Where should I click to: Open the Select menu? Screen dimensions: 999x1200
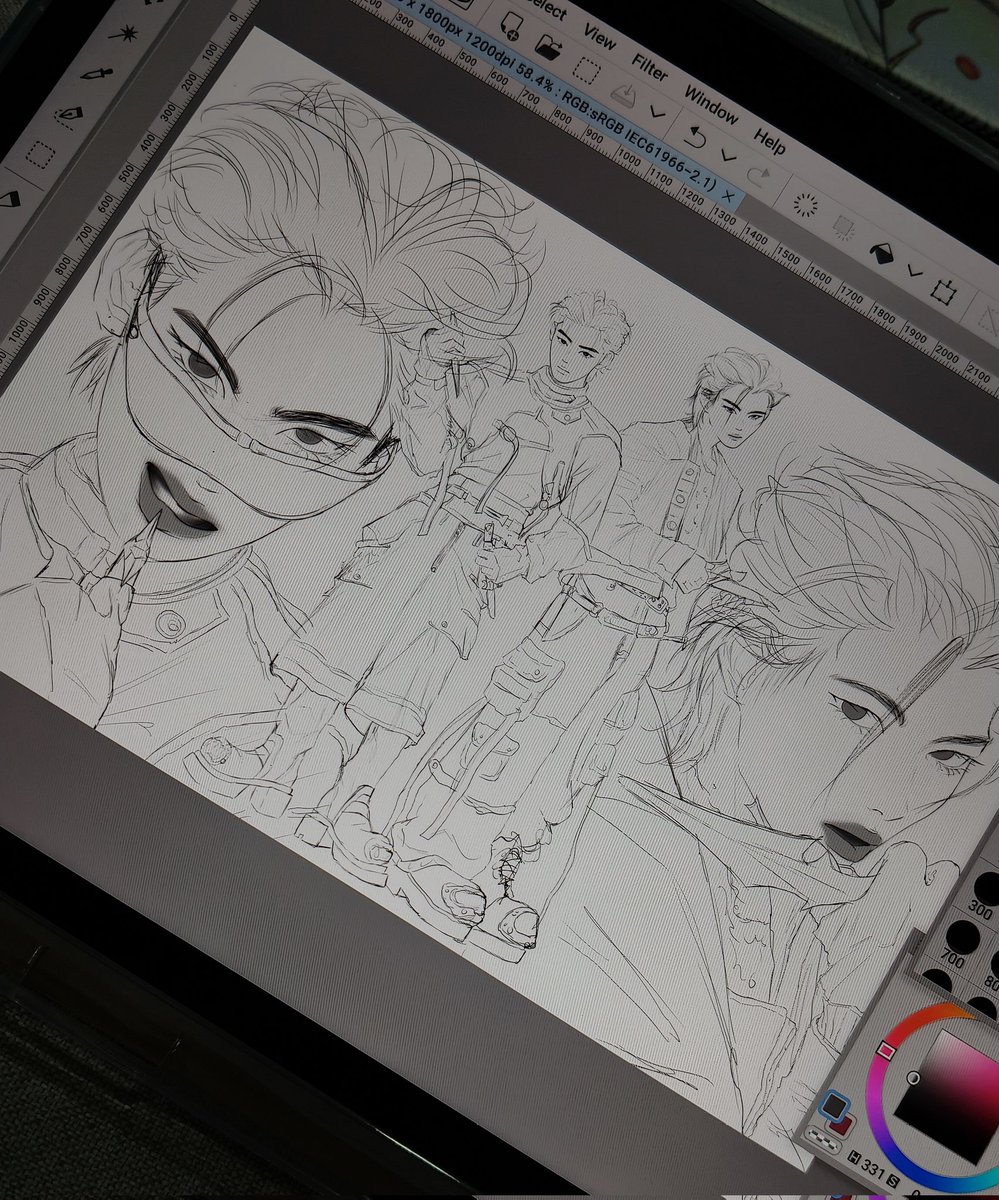click(x=544, y=8)
